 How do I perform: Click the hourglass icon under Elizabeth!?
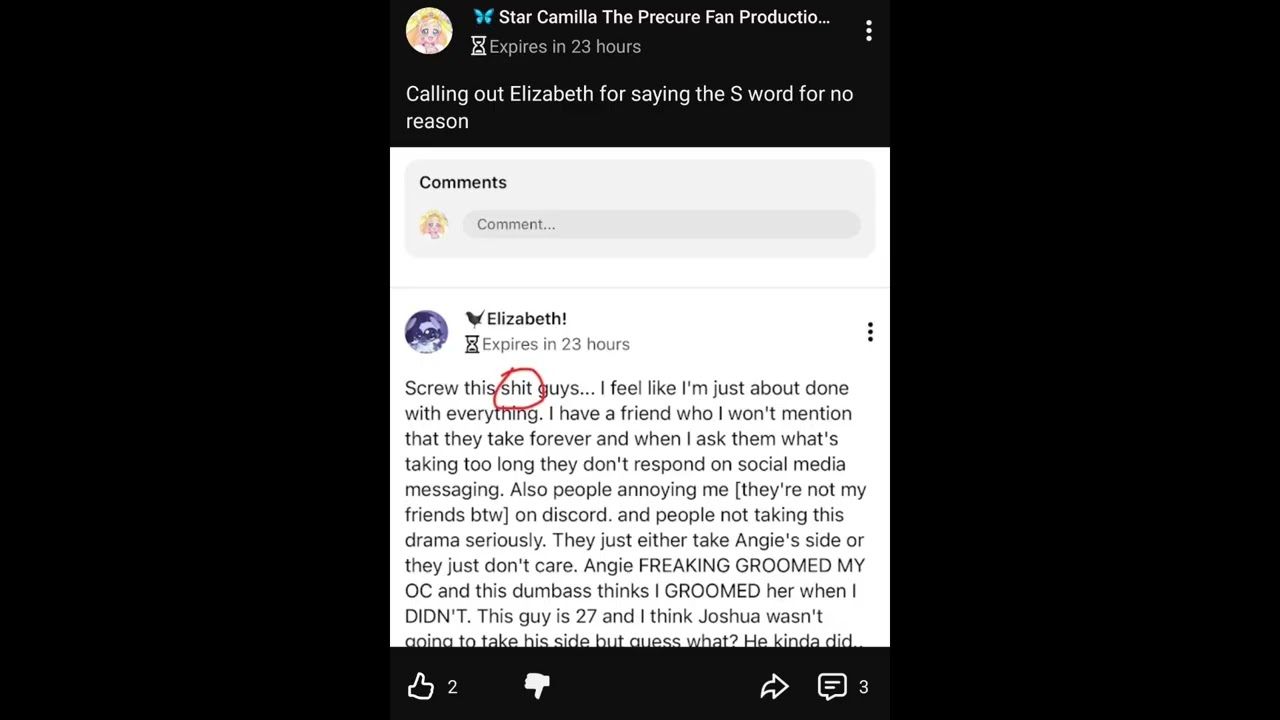[472, 344]
